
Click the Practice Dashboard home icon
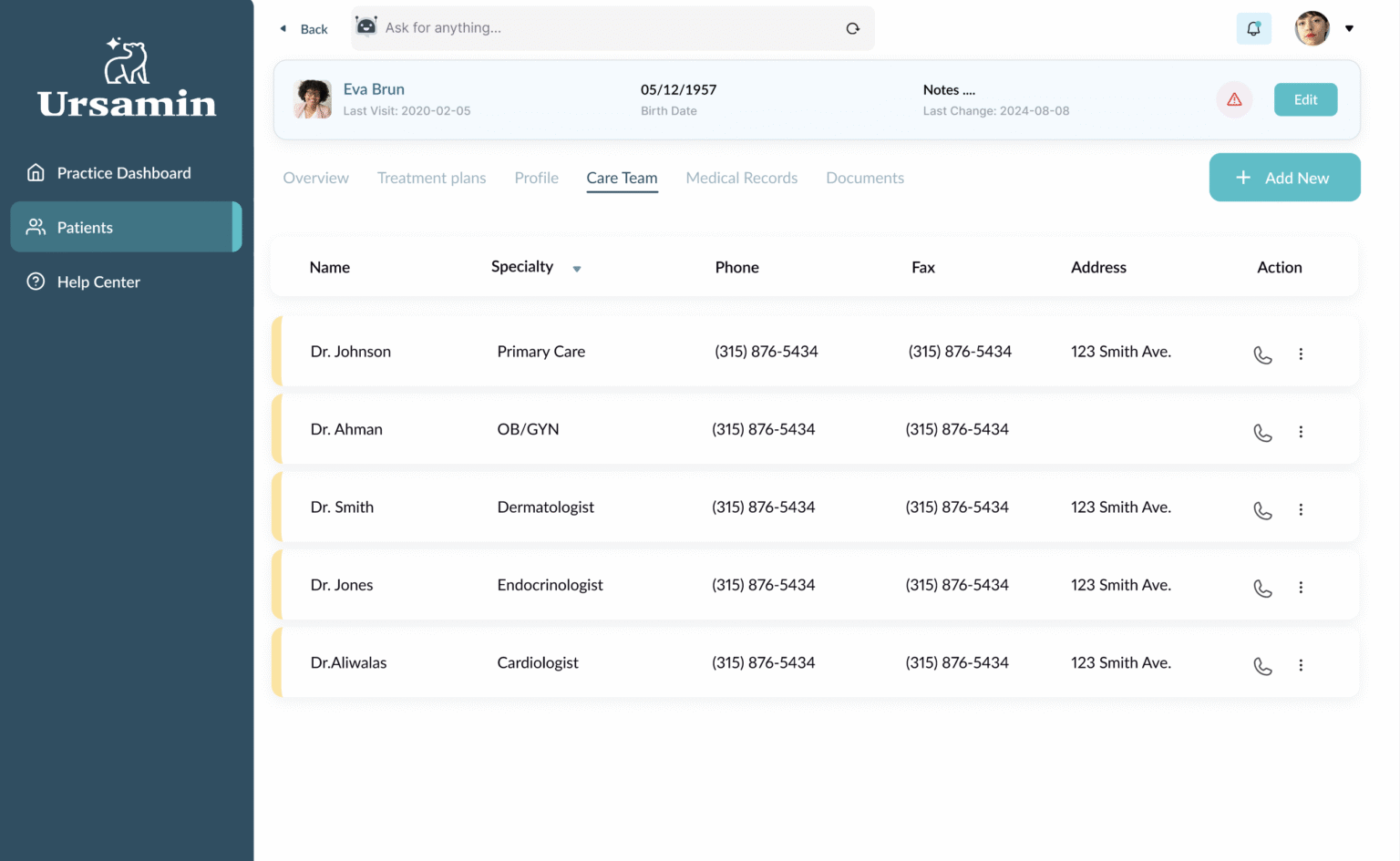coord(36,172)
